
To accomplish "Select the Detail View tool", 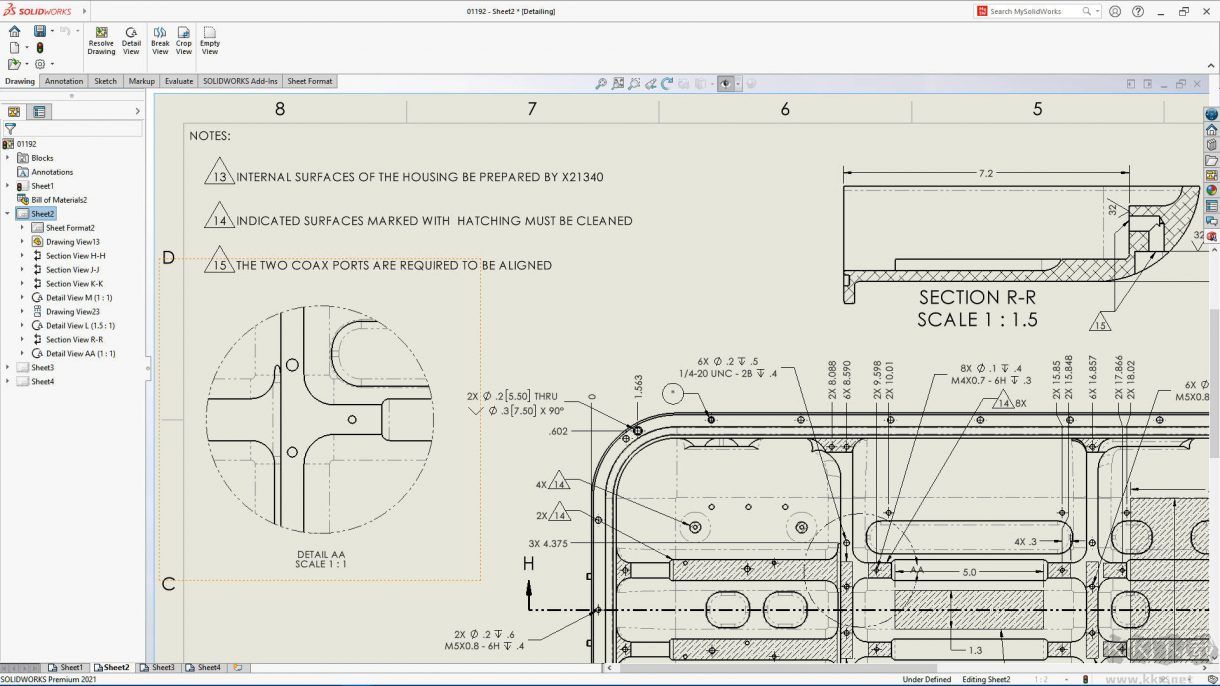I will pyautogui.click(x=131, y=40).
